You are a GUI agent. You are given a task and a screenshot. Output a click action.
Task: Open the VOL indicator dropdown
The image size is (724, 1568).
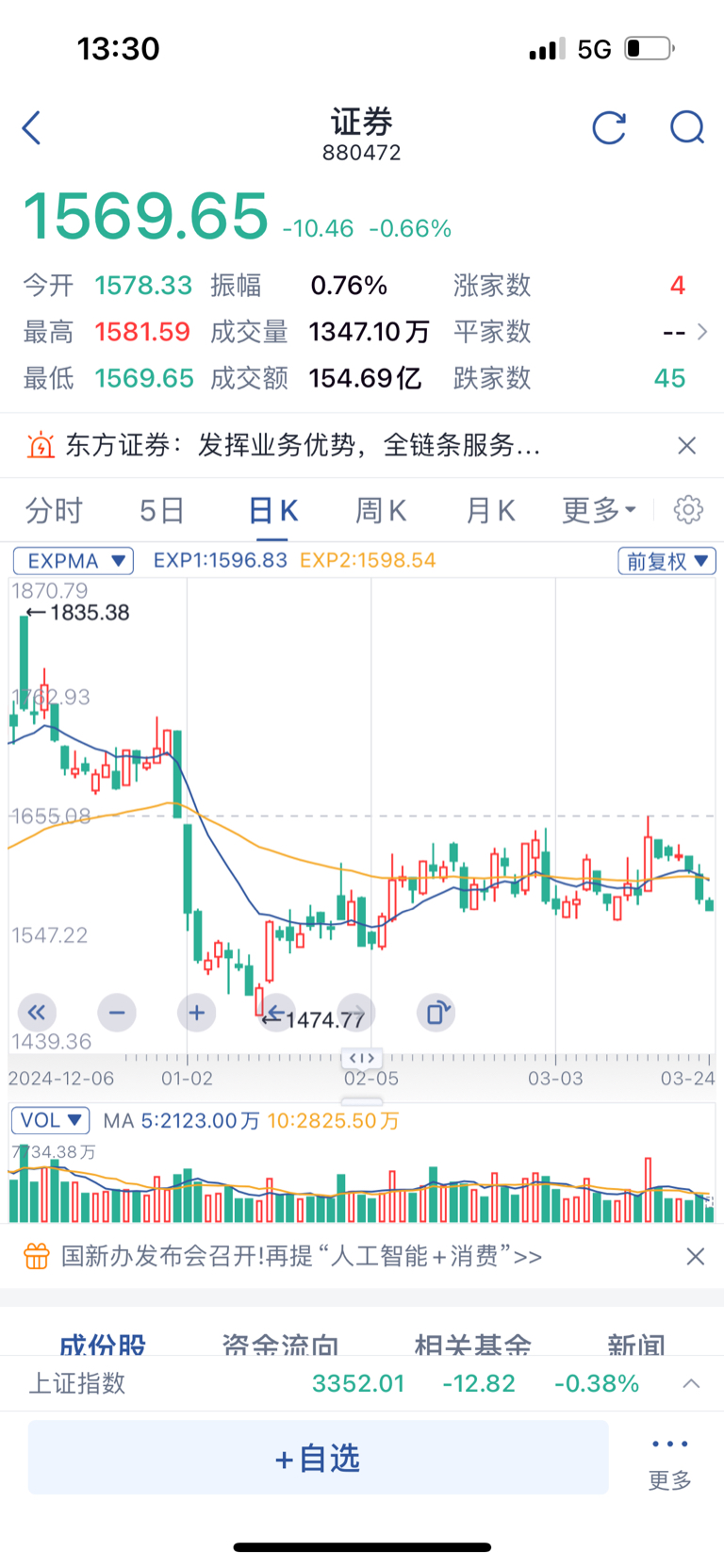coord(51,1120)
